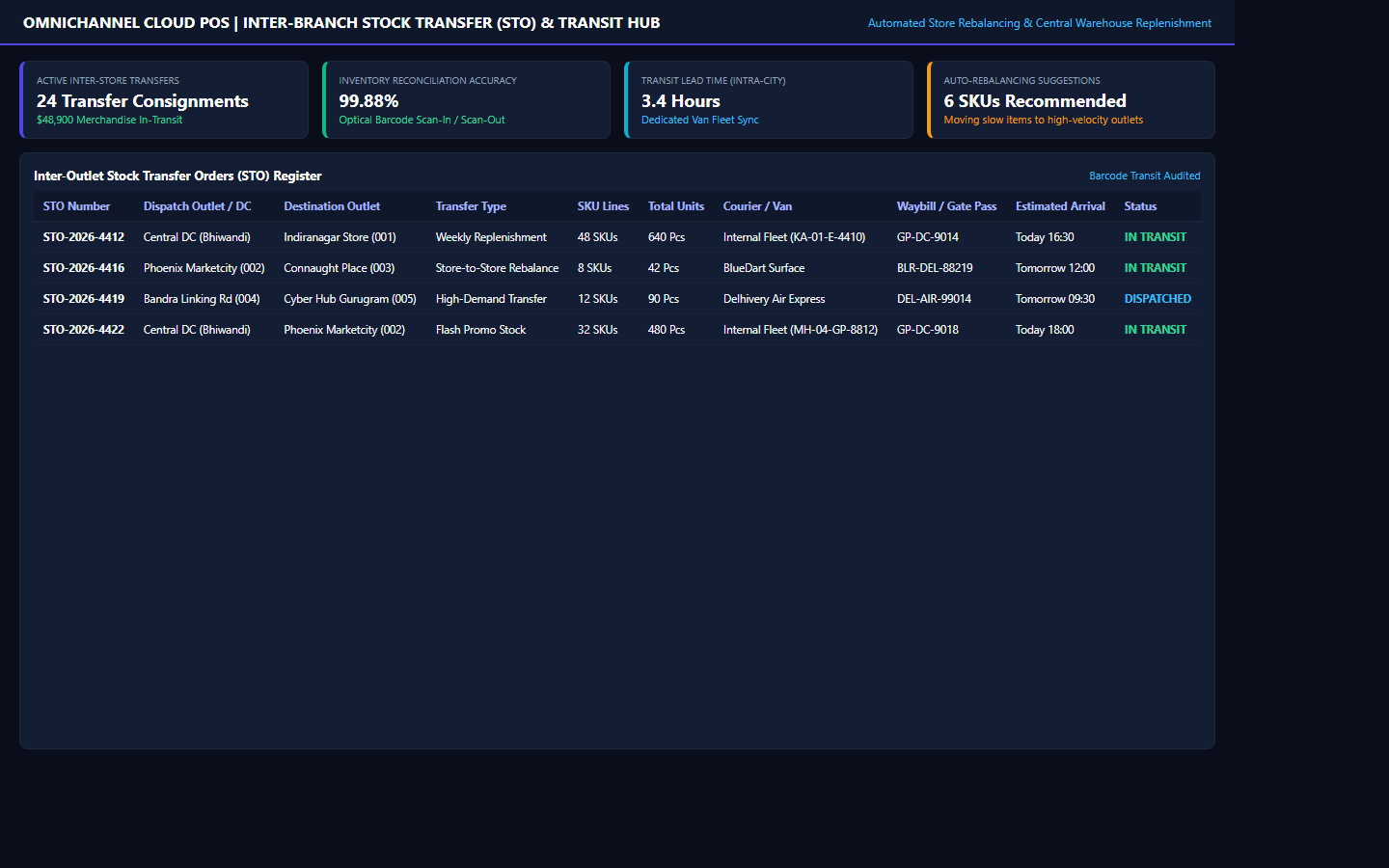This screenshot has height=868, width=1389.
Task: Click Bandra Linking Rd (004) dispatch outlet
Action: tap(202, 299)
